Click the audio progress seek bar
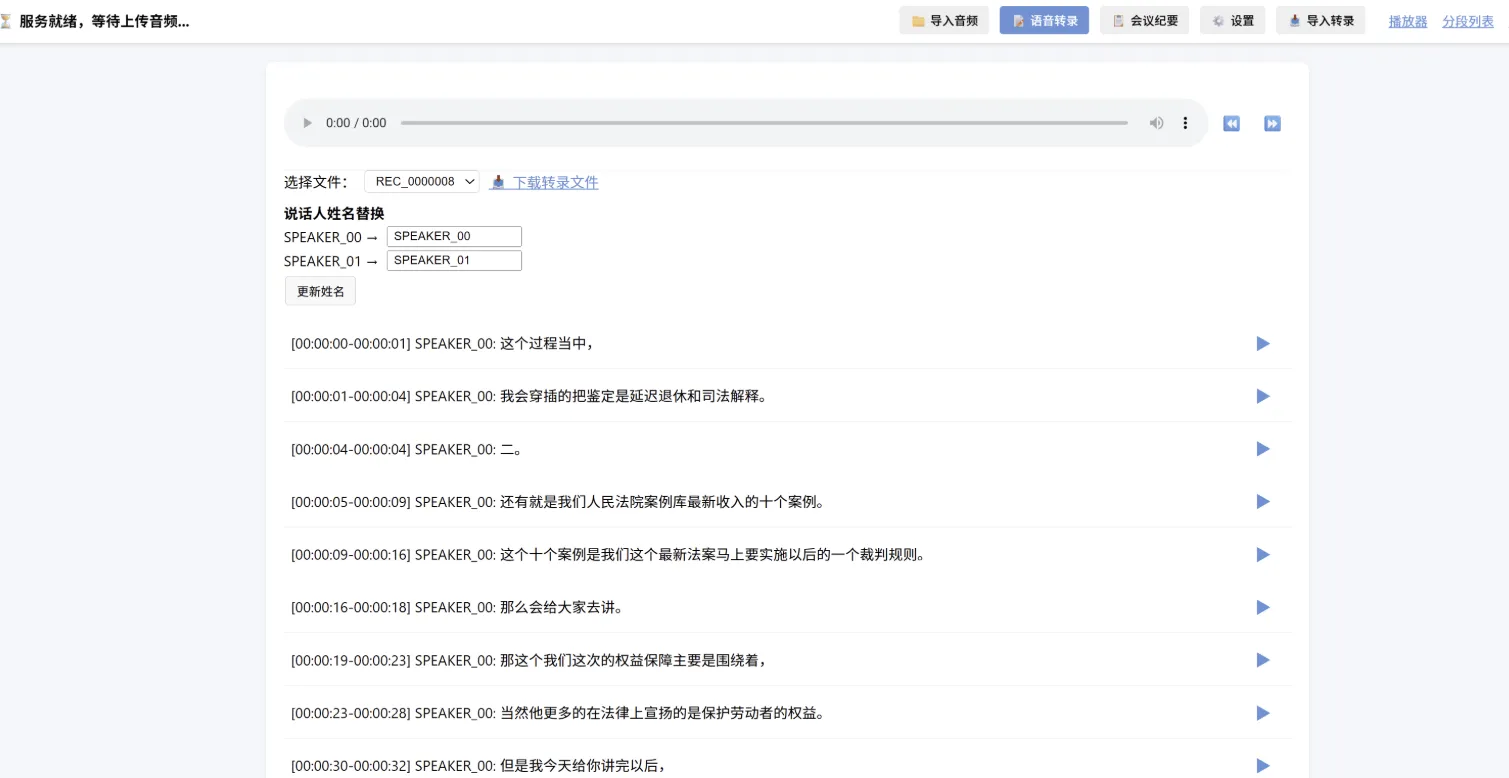The height and width of the screenshot is (778, 1509). pos(764,123)
